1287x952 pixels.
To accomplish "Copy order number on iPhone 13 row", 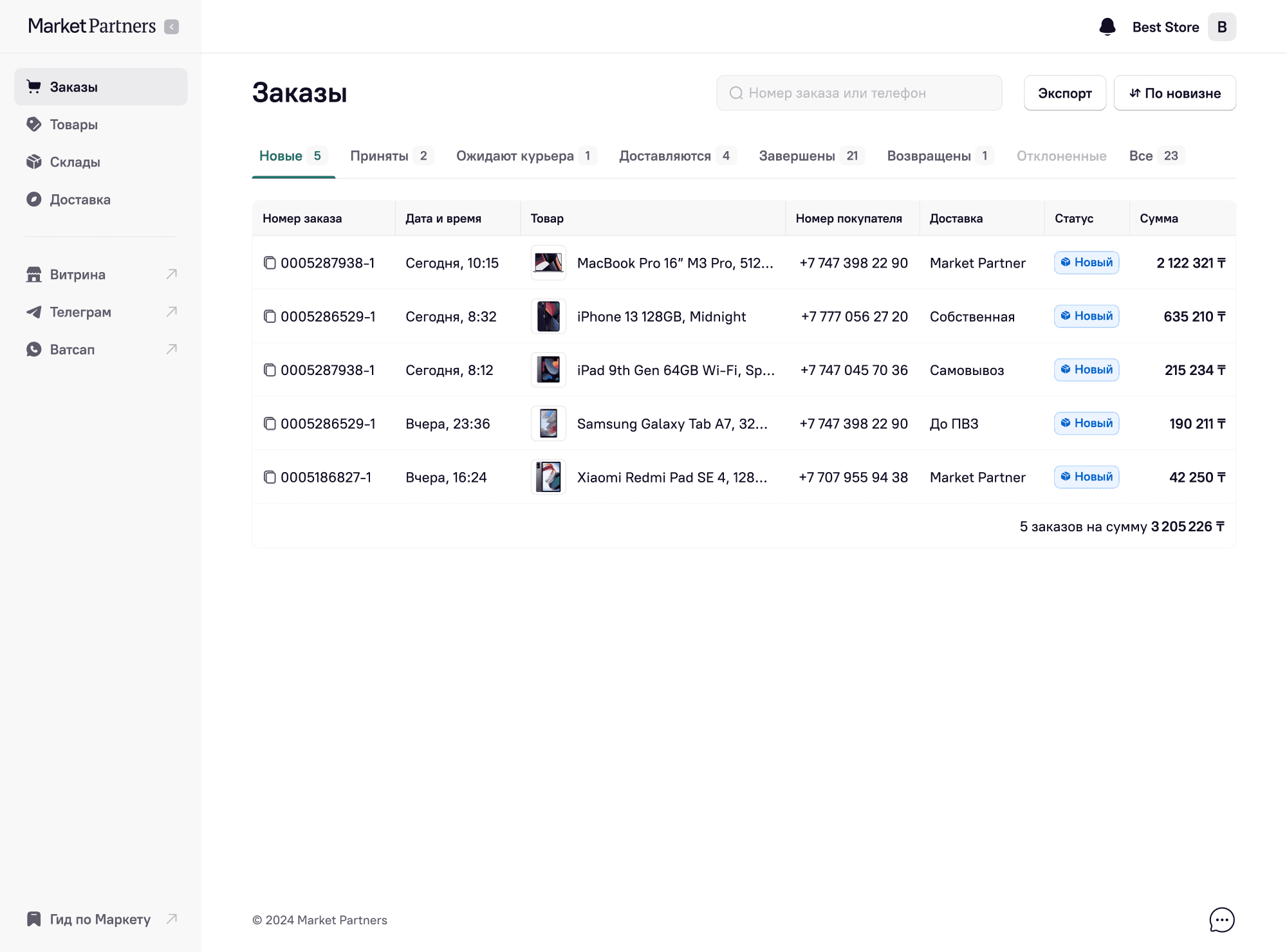I will [x=270, y=316].
